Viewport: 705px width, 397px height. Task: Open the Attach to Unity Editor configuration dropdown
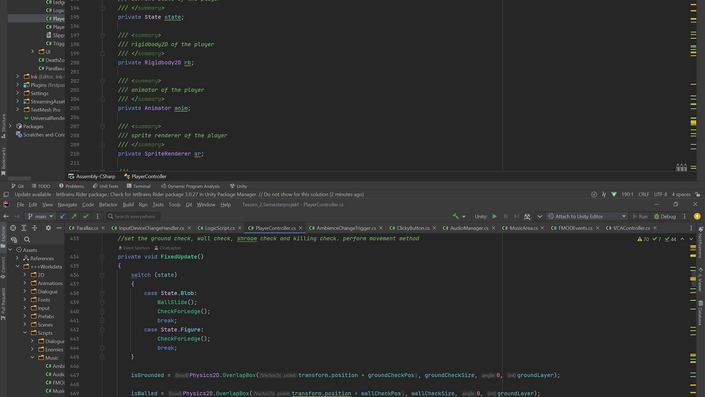[x=587, y=216]
